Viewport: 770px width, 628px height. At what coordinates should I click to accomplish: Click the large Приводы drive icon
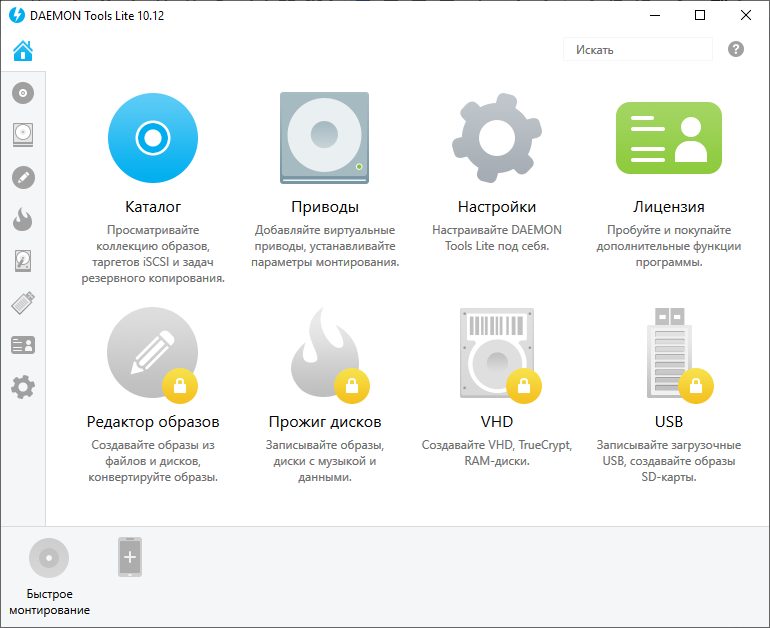click(x=325, y=138)
